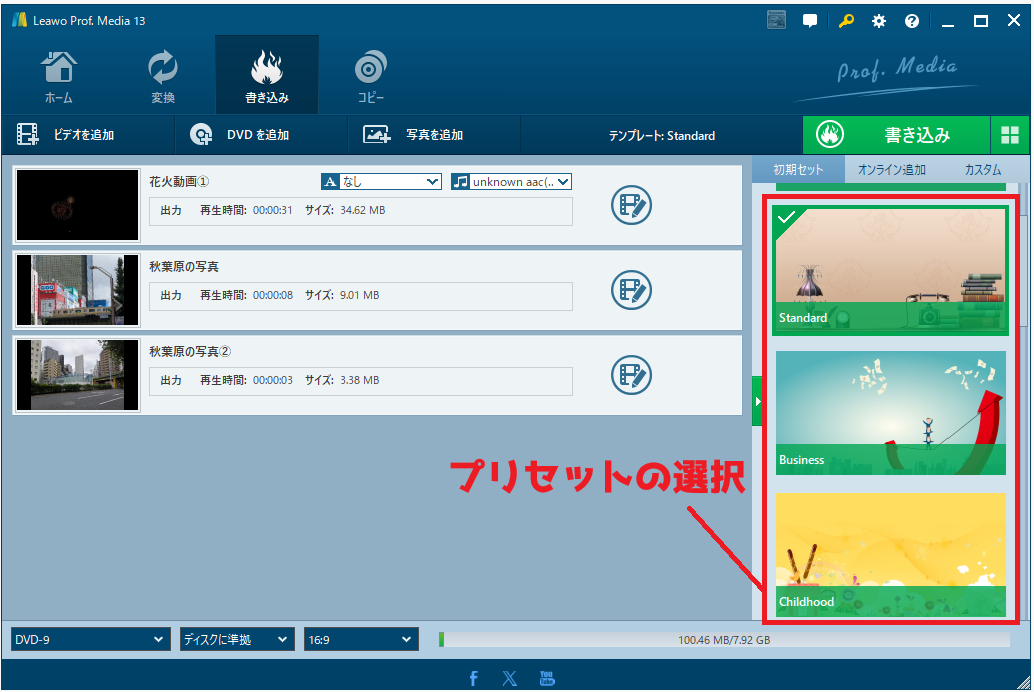Click the 花火動画① video thumbnail
This screenshot has width=1034, height=692.
click(77, 205)
